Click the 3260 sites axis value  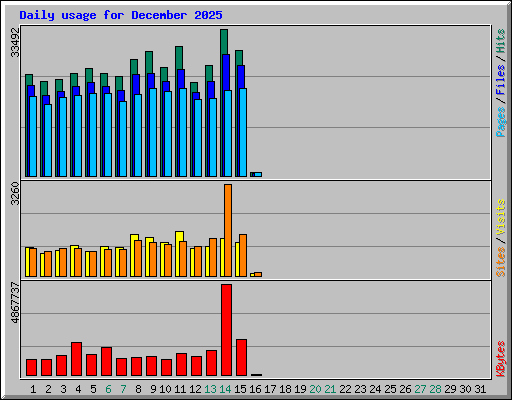coord(15,194)
